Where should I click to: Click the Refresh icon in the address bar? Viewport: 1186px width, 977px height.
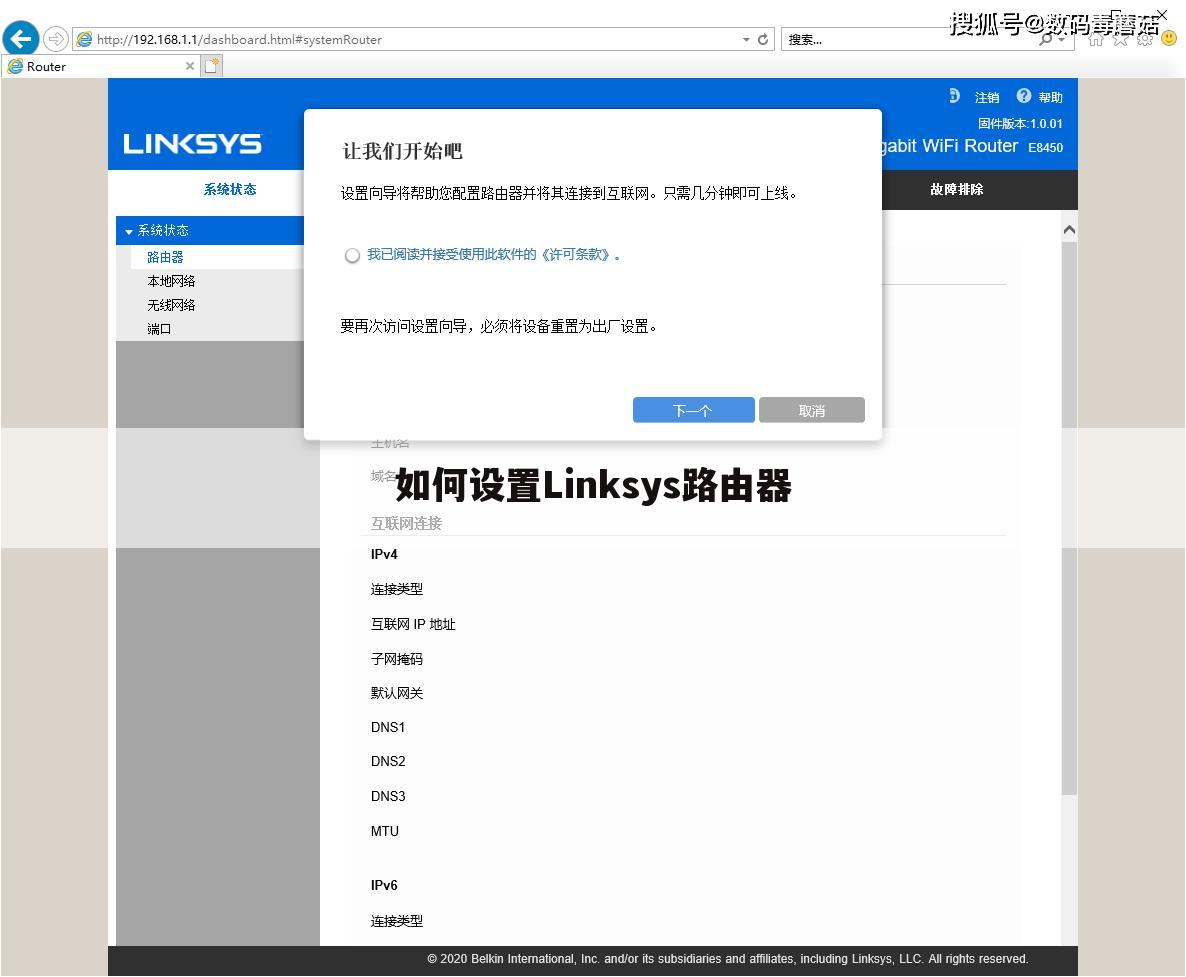pyautogui.click(x=763, y=39)
